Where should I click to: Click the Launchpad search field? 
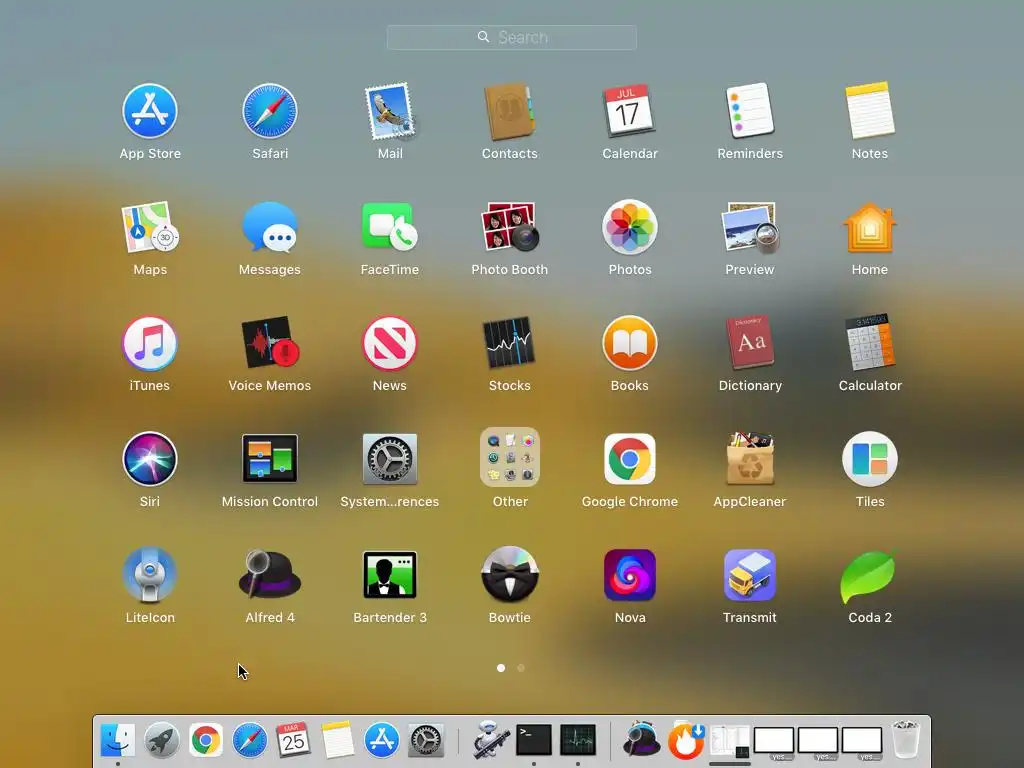pyautogui.click(x=511, y=37)
